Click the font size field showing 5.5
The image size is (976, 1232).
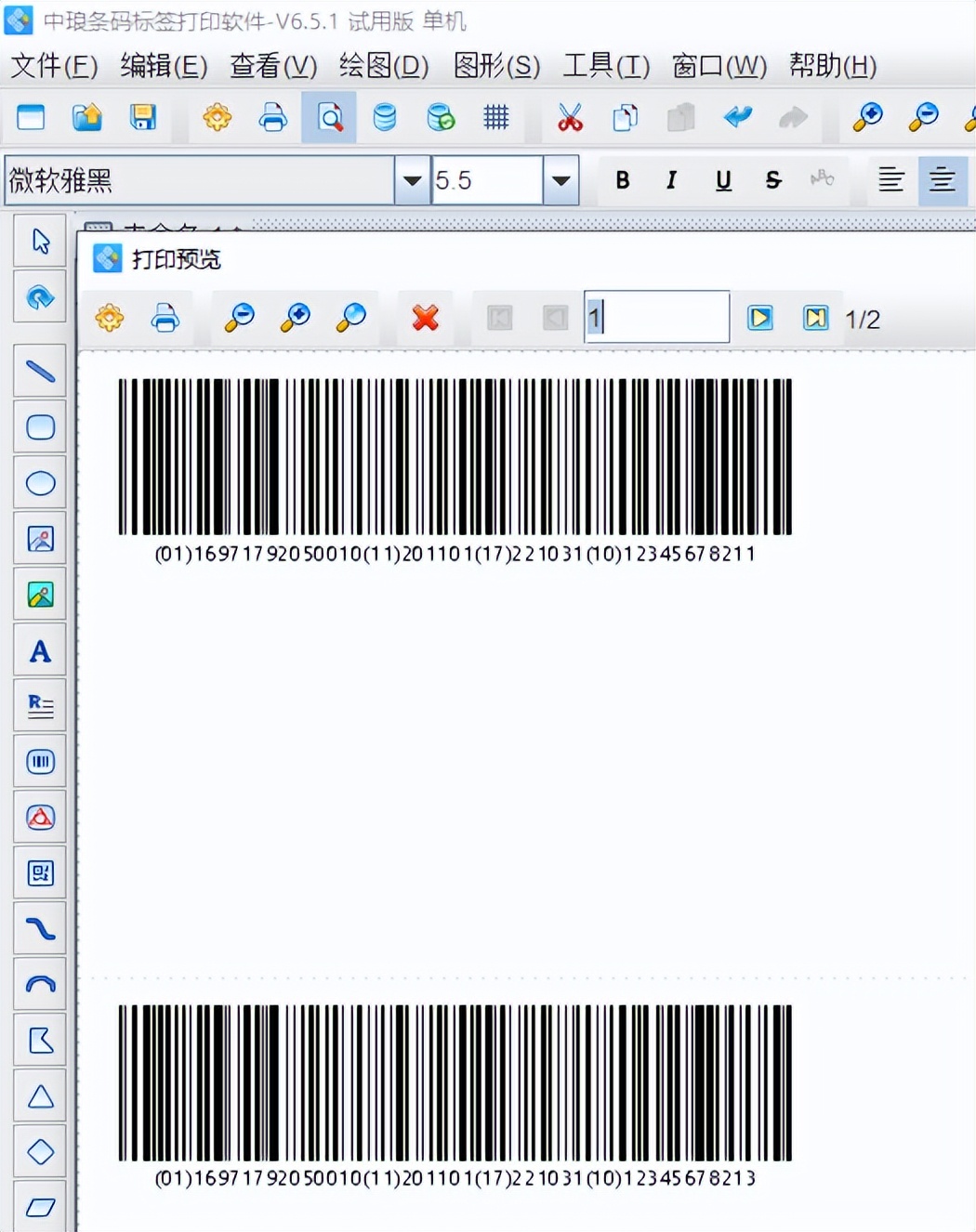(x=487, y=180)
